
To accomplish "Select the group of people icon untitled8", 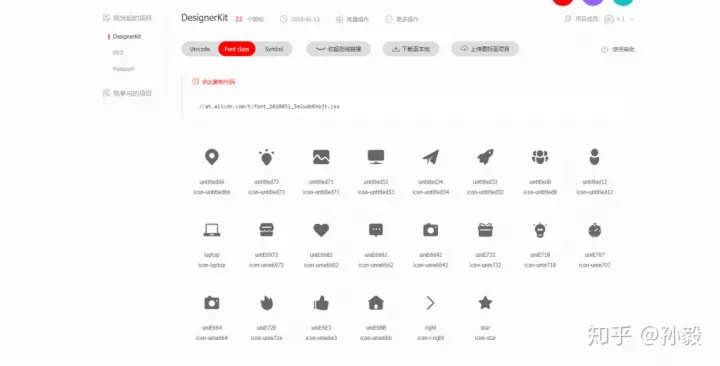I will 540,157.
